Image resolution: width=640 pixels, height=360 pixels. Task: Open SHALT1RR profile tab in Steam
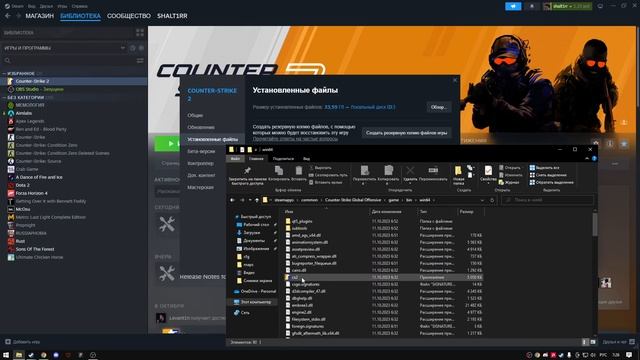tap(172, 16)
